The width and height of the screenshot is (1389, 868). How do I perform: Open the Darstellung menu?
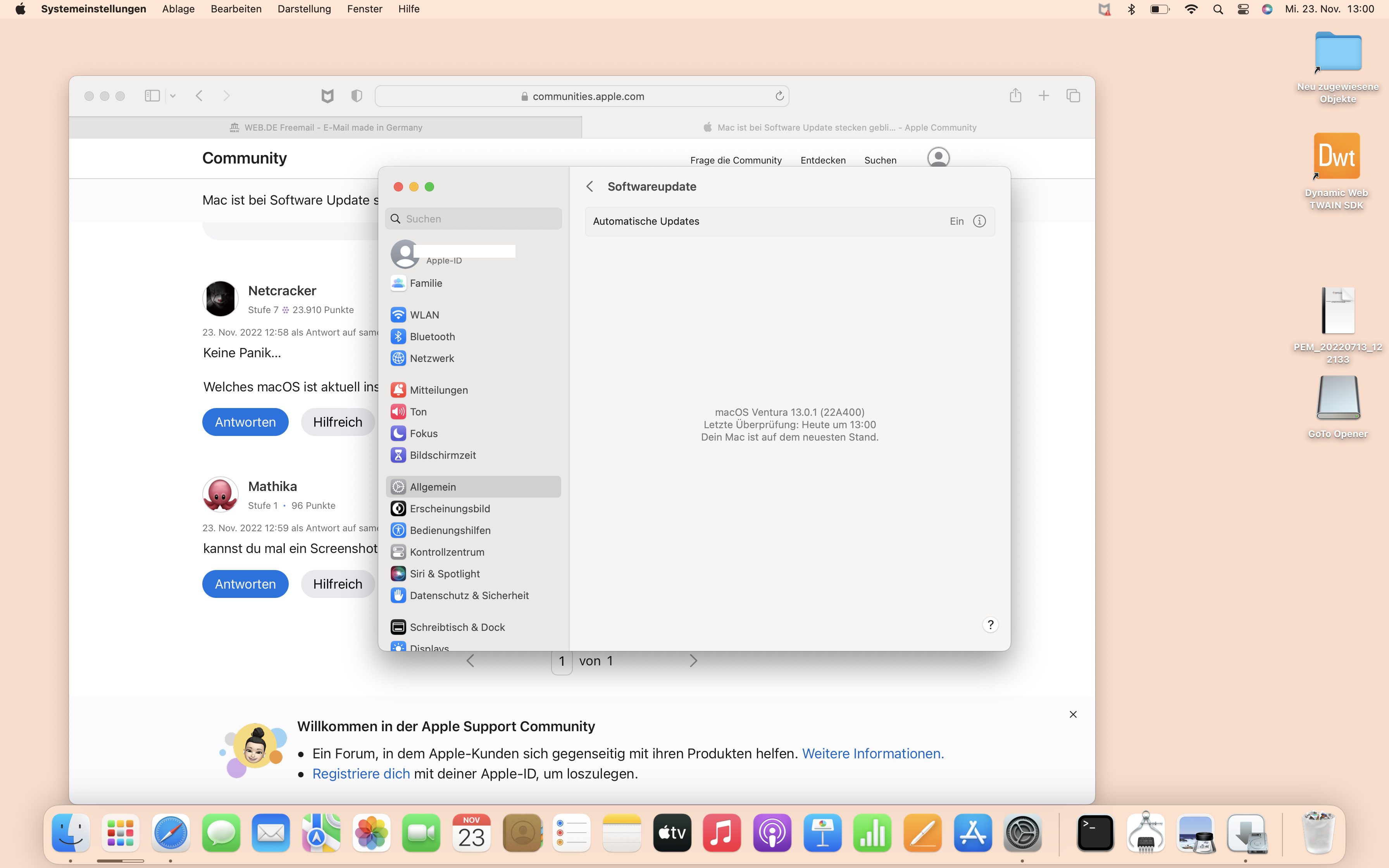pos(303,9)
